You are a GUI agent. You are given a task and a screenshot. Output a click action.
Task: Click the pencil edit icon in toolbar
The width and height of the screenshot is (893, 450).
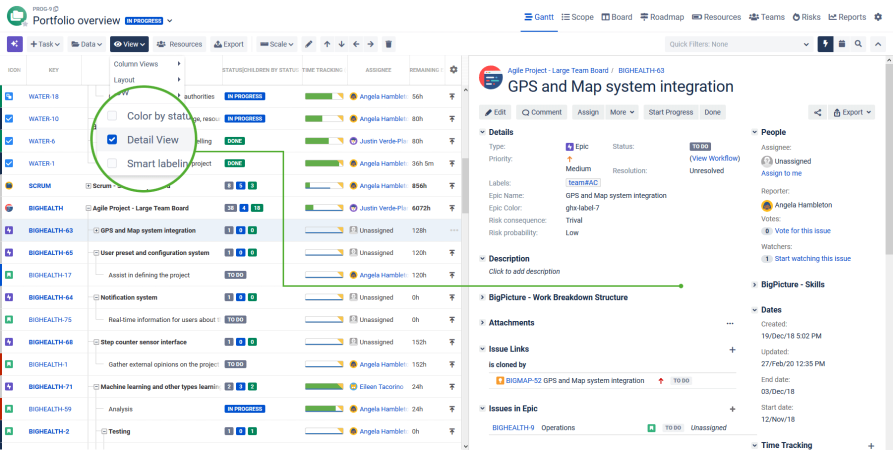(x=309, y=44)
